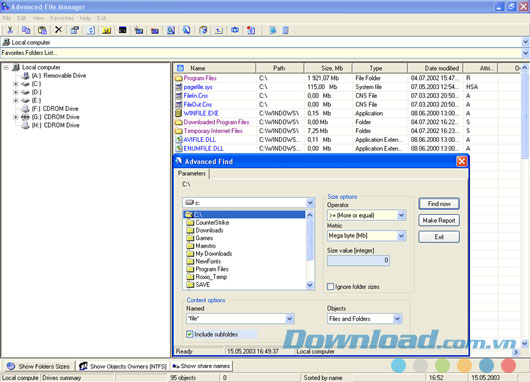This screenshot has height=382, width=530.
Task: Click the Size value integer input field
Action: [358, 260]
